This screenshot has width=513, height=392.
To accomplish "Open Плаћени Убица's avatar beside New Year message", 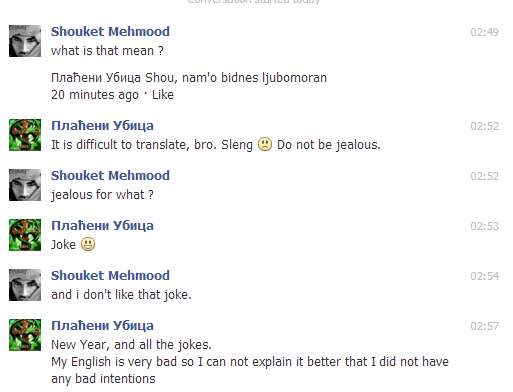I will [25, 335].
